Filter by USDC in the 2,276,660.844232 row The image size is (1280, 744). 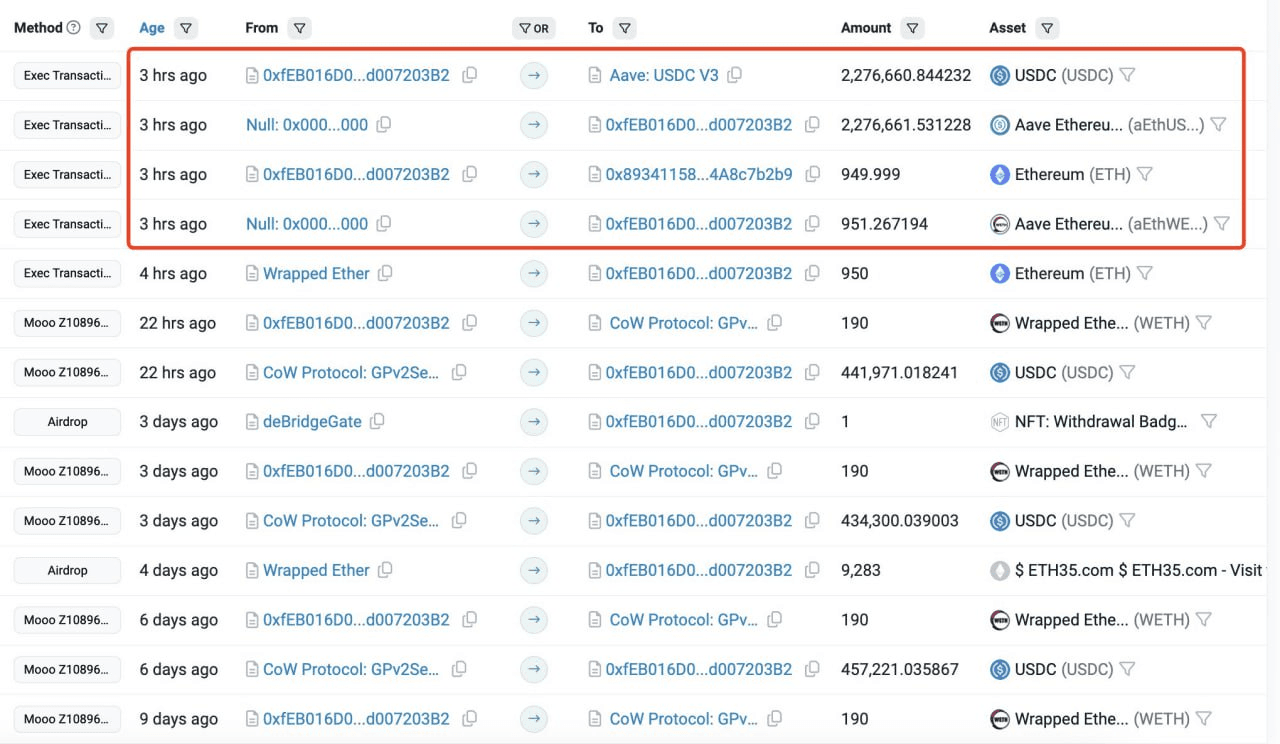[1127, 75]
